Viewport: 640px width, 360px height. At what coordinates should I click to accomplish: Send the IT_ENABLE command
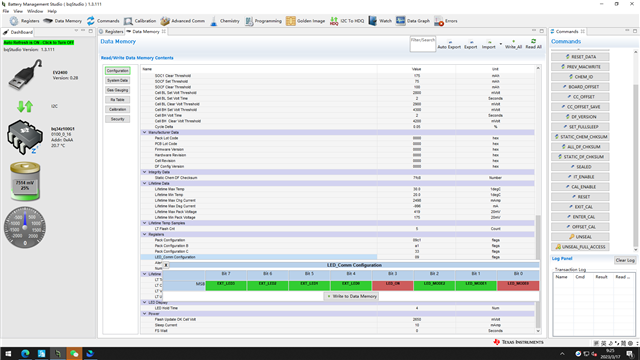point(580,177)
